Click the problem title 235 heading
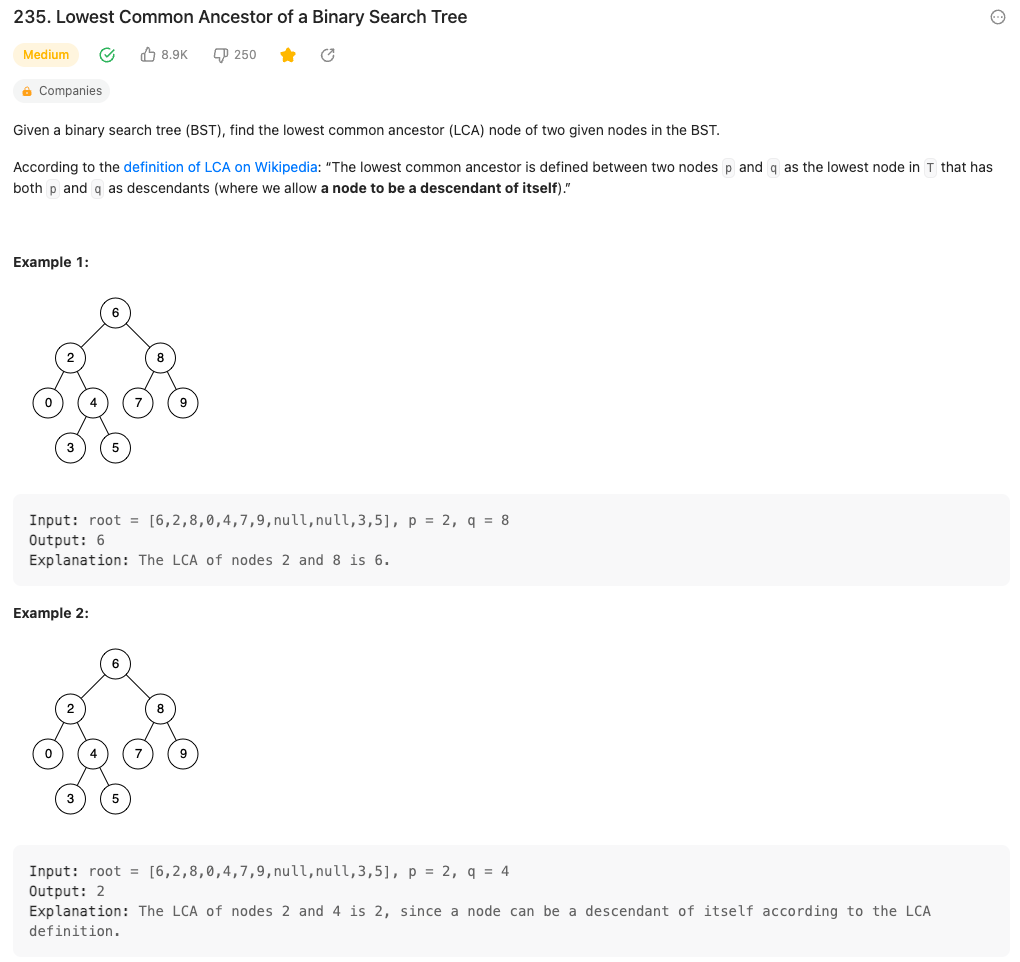This screenshot has width=1020, height=962. point(240,17)
